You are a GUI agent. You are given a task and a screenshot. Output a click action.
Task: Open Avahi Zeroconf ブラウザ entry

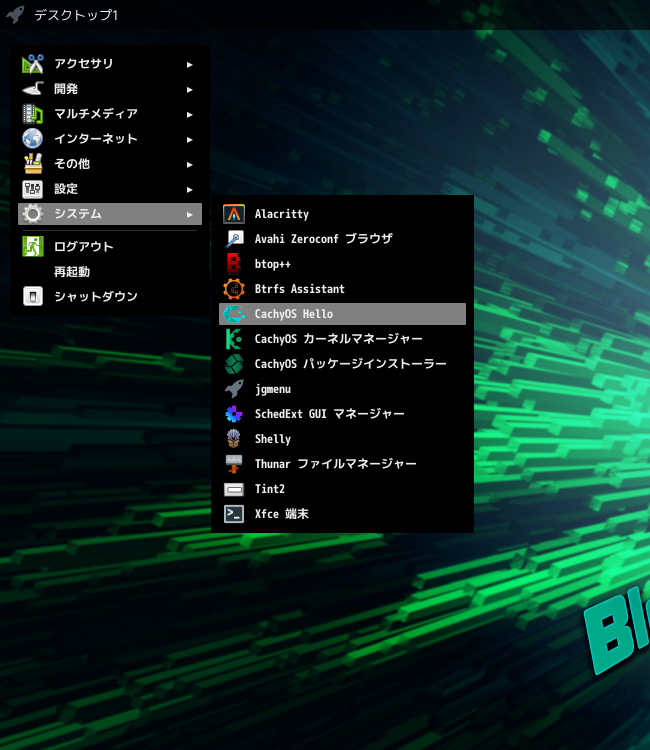coord(342,239)
